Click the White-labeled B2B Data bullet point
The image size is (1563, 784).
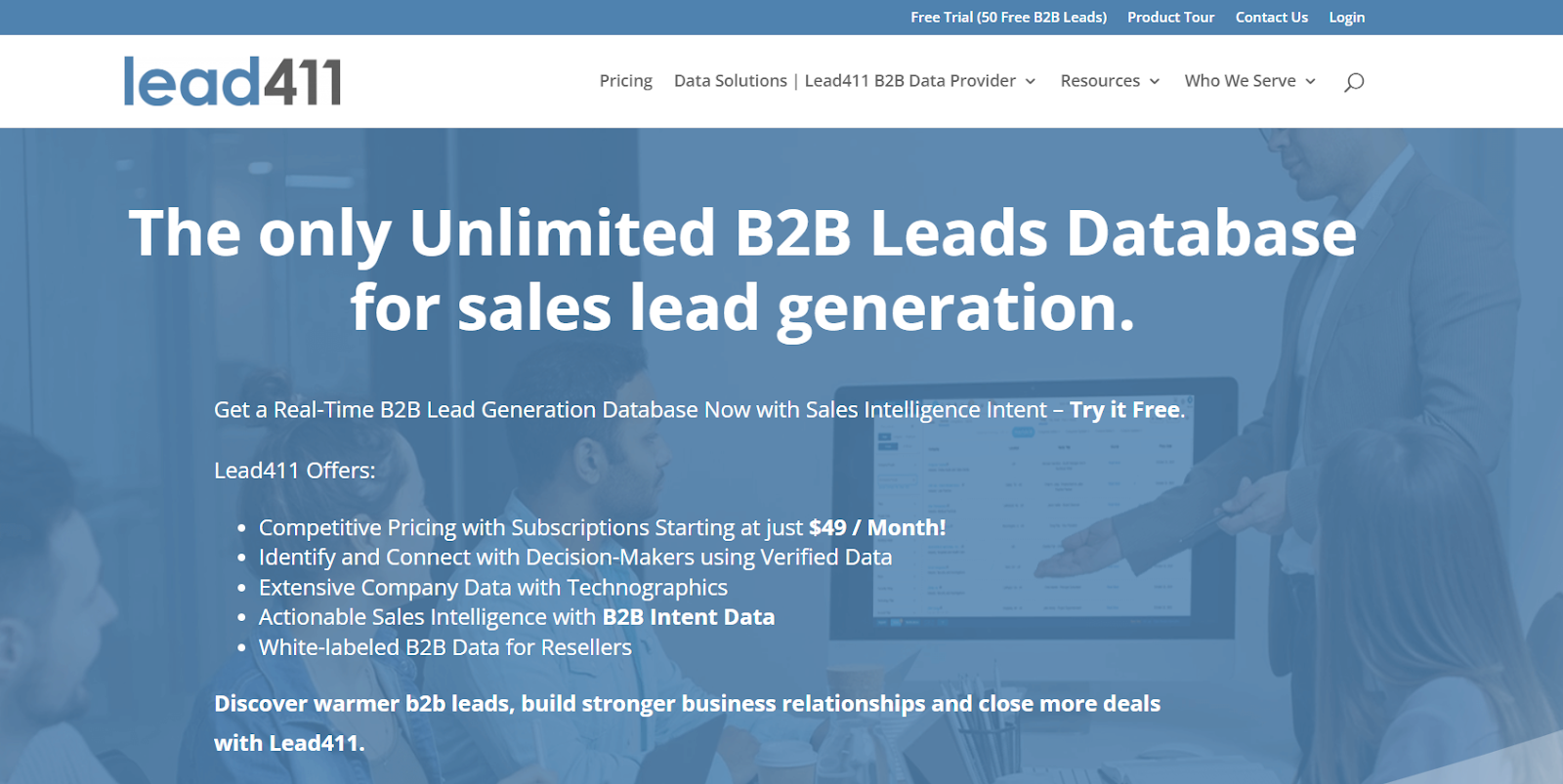click(444, 646)
